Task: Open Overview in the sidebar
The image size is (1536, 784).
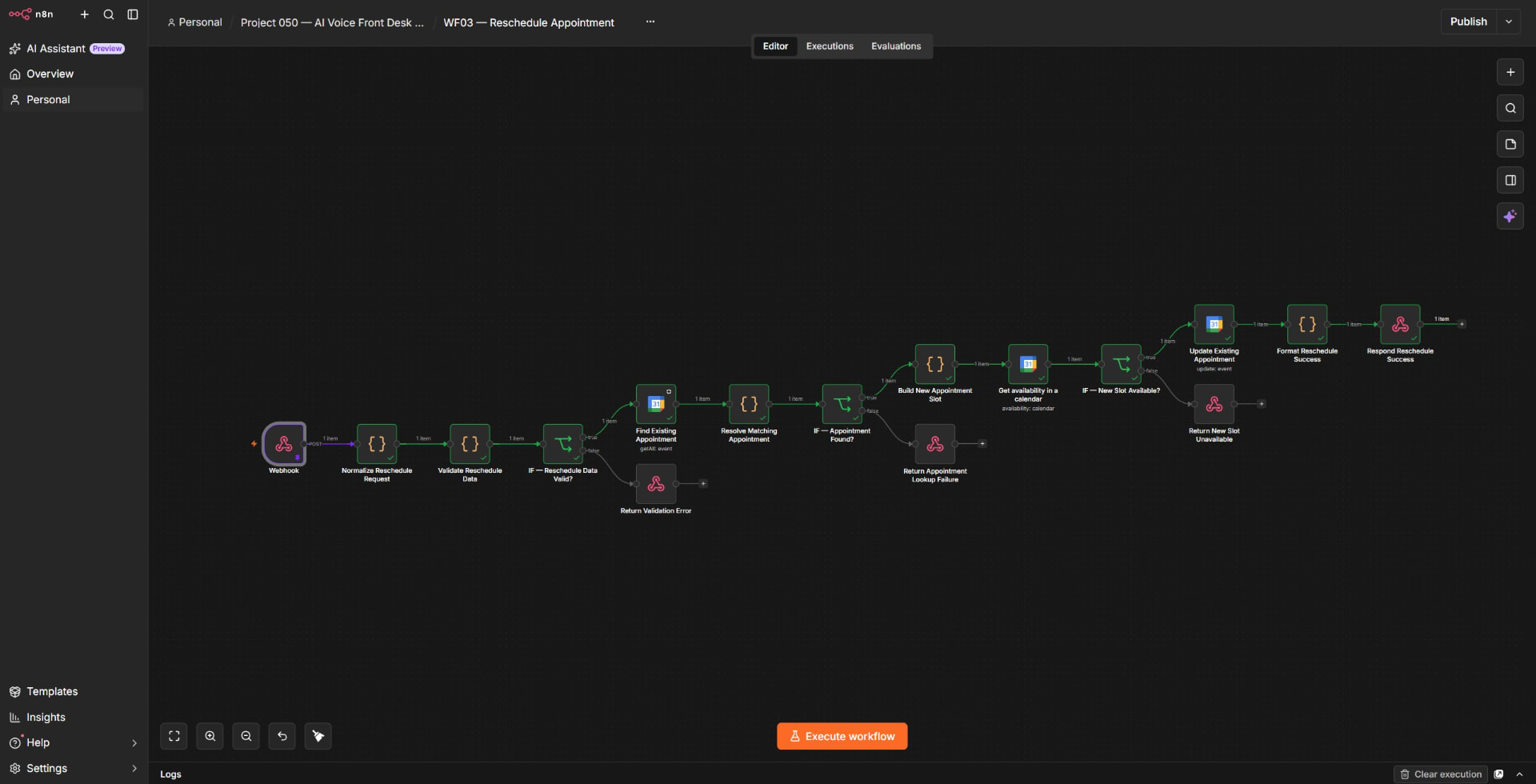Action: [x=74, y=74]
